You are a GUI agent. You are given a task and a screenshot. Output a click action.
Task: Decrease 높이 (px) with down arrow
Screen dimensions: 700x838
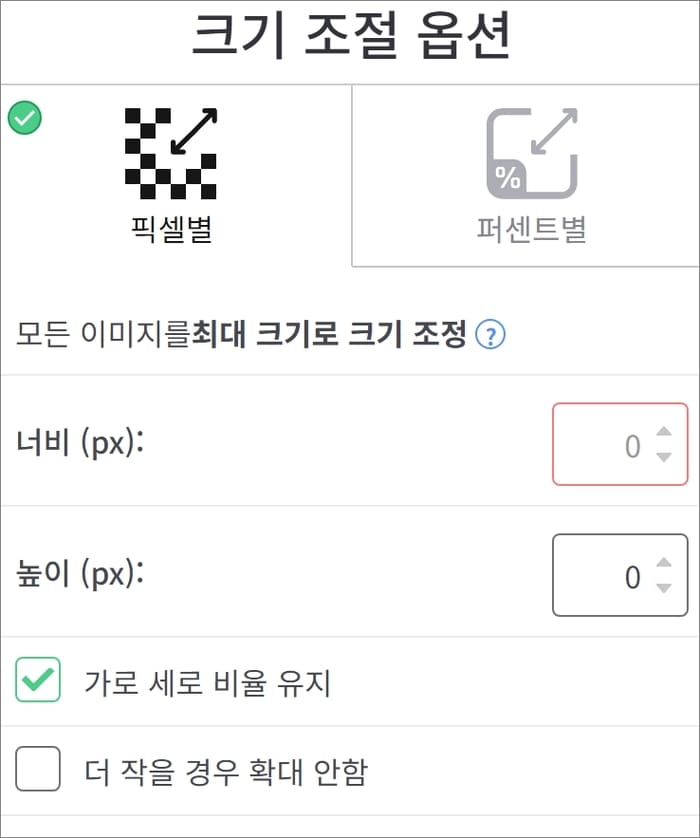664,588
